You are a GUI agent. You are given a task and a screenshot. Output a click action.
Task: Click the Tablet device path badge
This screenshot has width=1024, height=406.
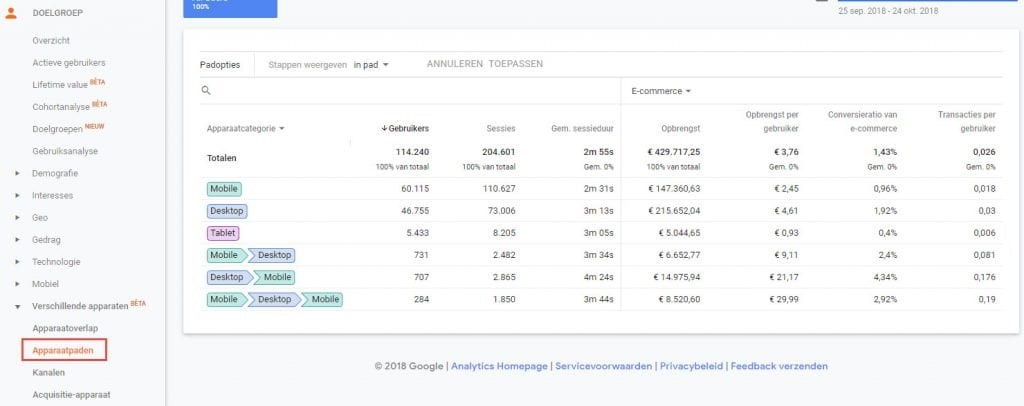pos(223,233)
